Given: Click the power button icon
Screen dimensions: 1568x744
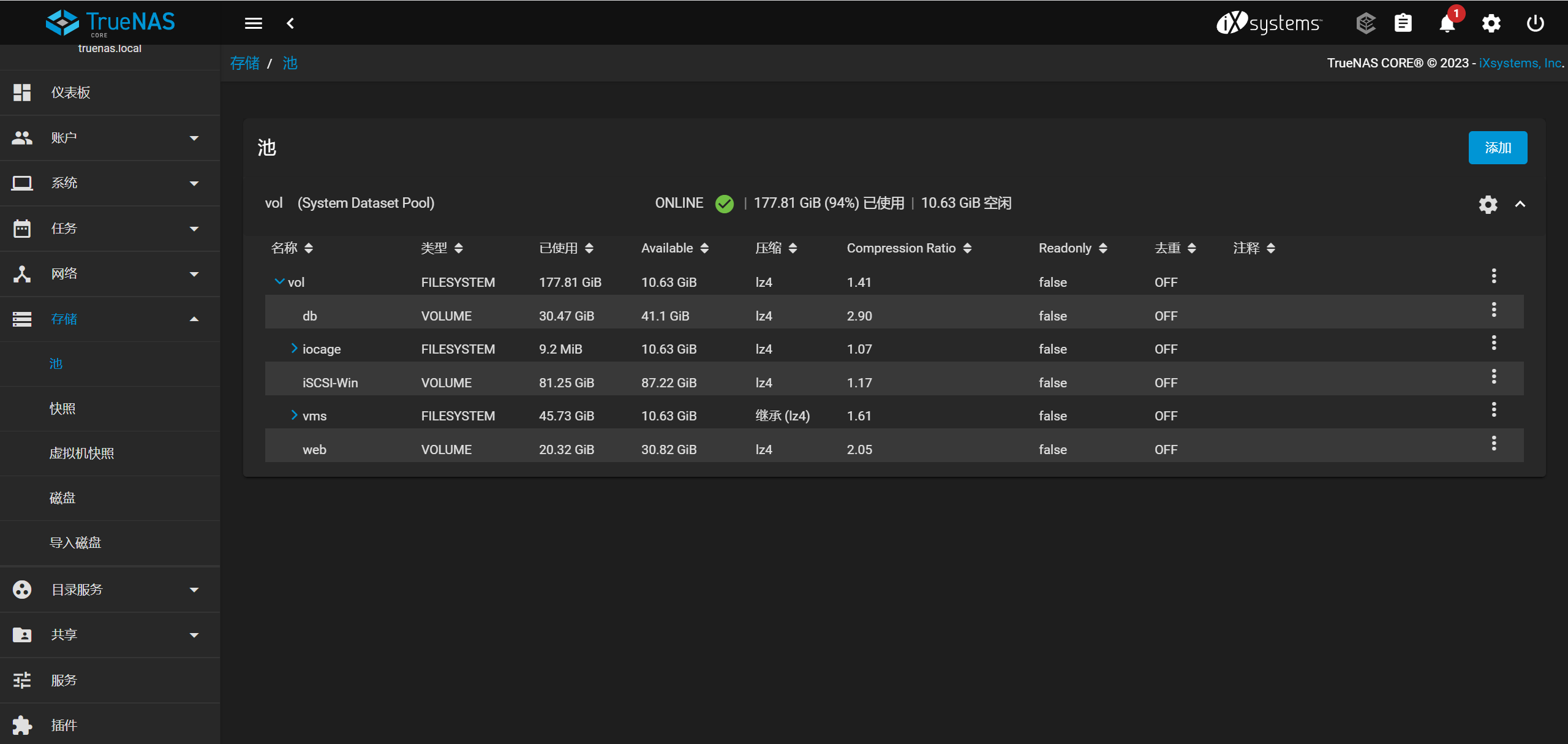Looking at the screenshot, I should [1535, 23].
